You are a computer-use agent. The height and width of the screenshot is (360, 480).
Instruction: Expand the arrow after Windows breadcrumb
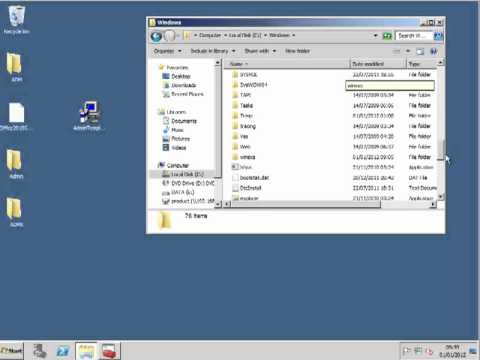click(294, 35)
